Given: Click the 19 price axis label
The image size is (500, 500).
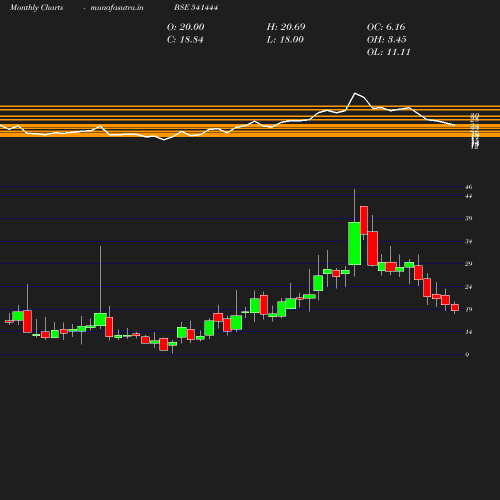Looking at the screenshot, I should (x=469, y=309).
